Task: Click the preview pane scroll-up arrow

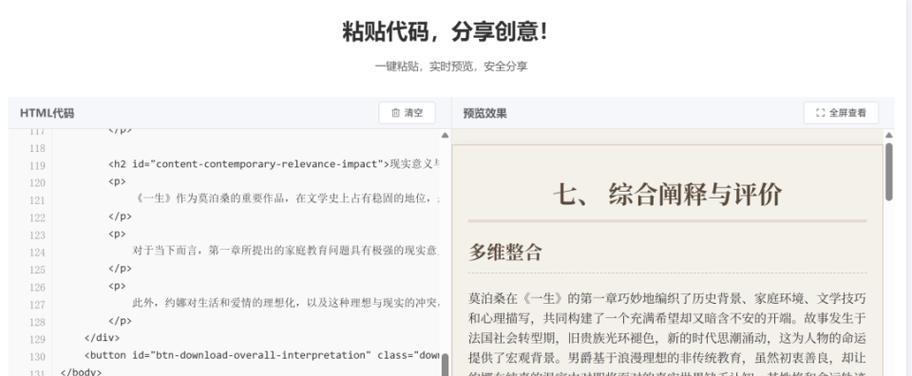Action: (x=889, y=135)
